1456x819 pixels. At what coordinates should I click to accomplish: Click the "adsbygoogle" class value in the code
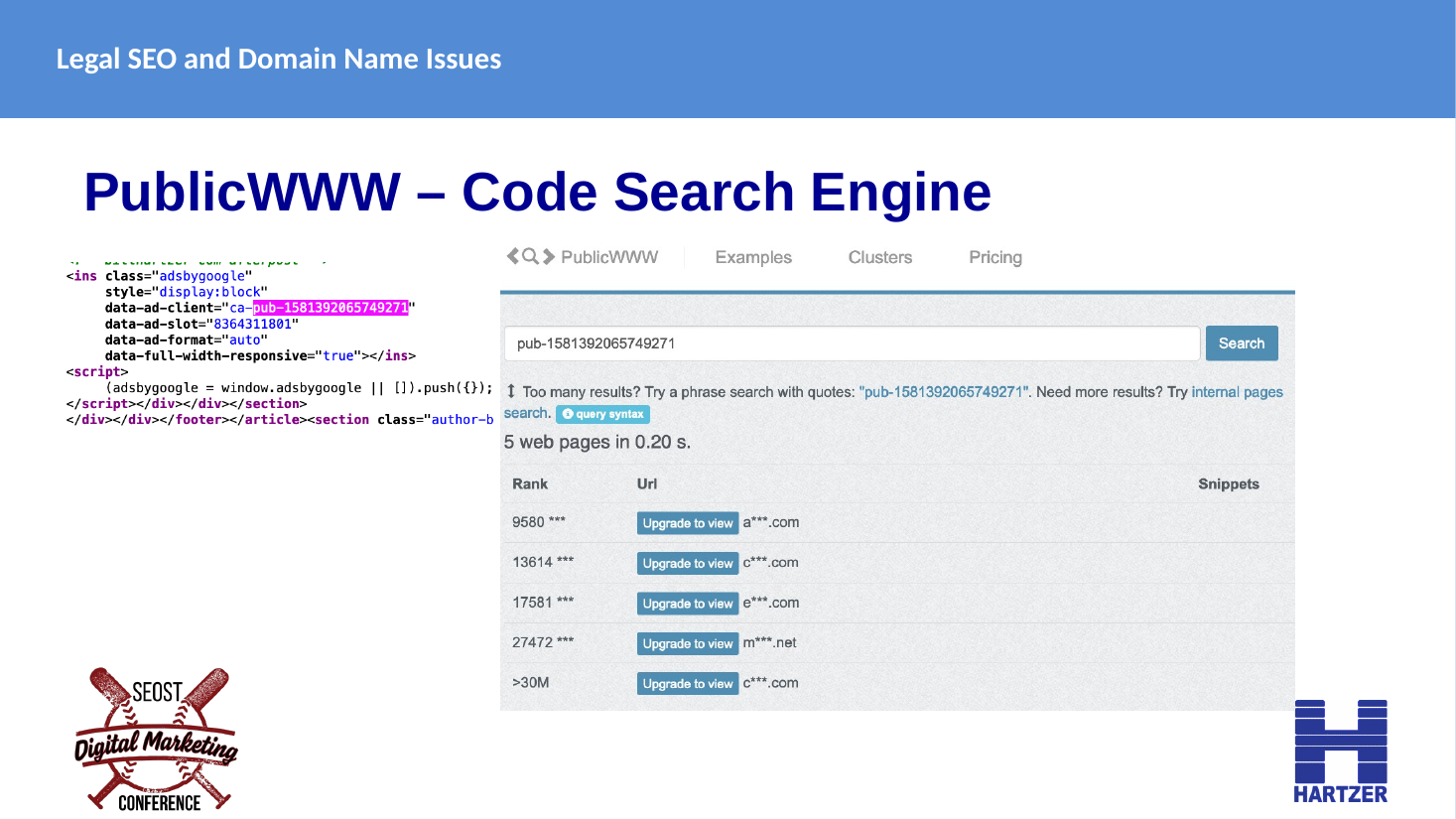point(202,276)
